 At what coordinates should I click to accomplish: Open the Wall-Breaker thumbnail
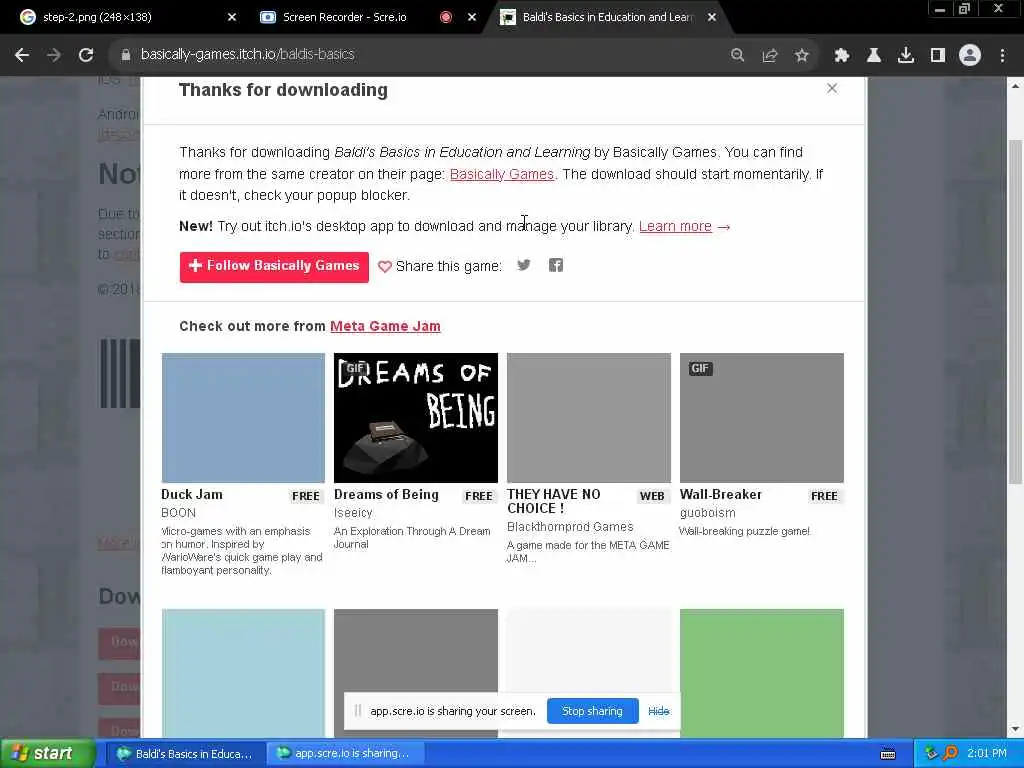pyautogui.click(x=761, y=418)
